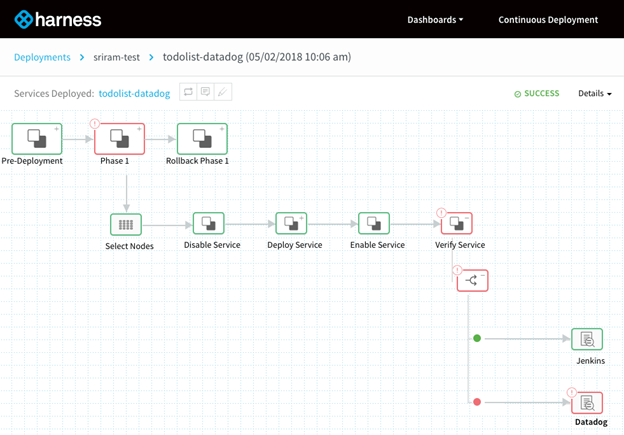Open the Dashboards dropdown menu
624x435 pixels.
(x=435, y=20)
